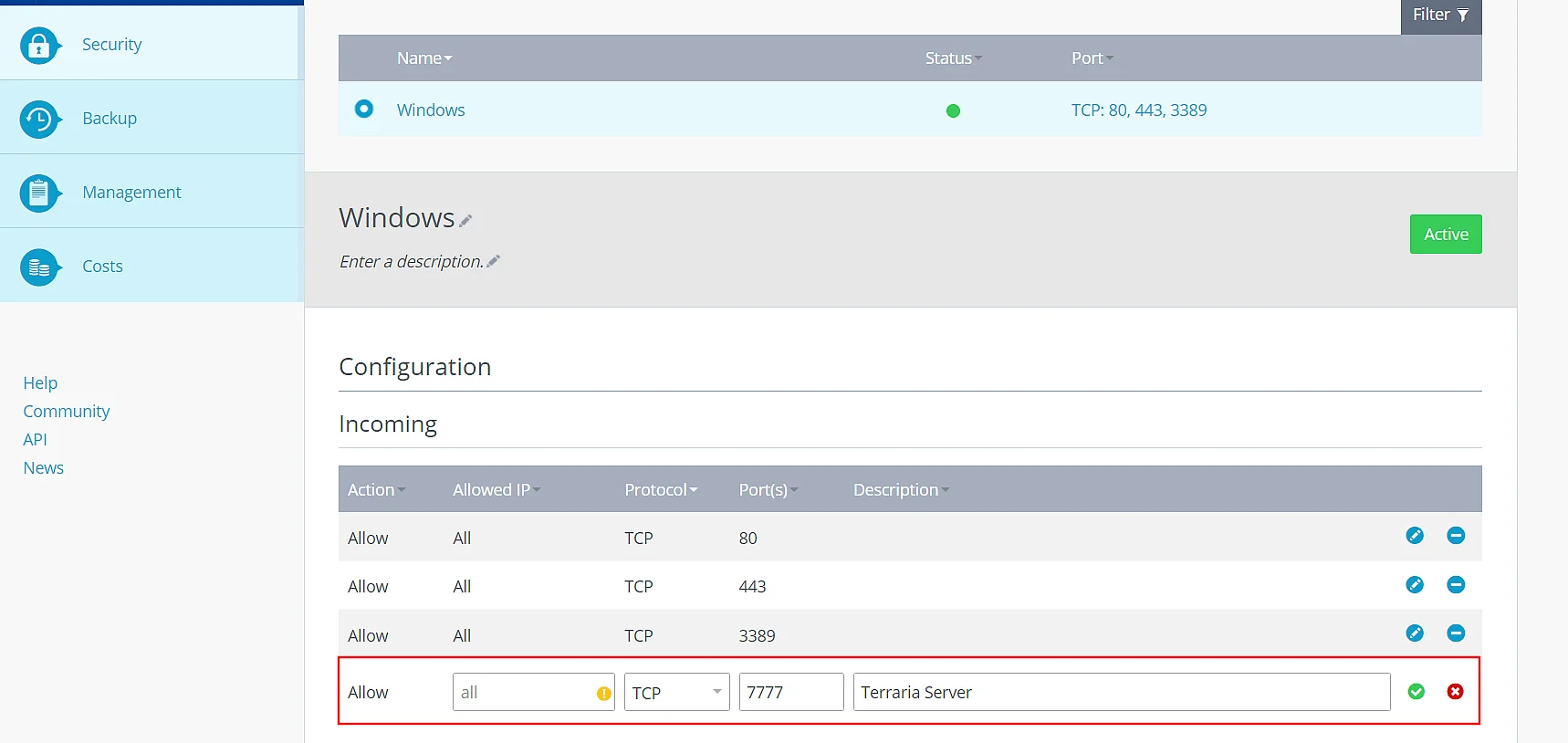Edit the description pencil icon

494,261
